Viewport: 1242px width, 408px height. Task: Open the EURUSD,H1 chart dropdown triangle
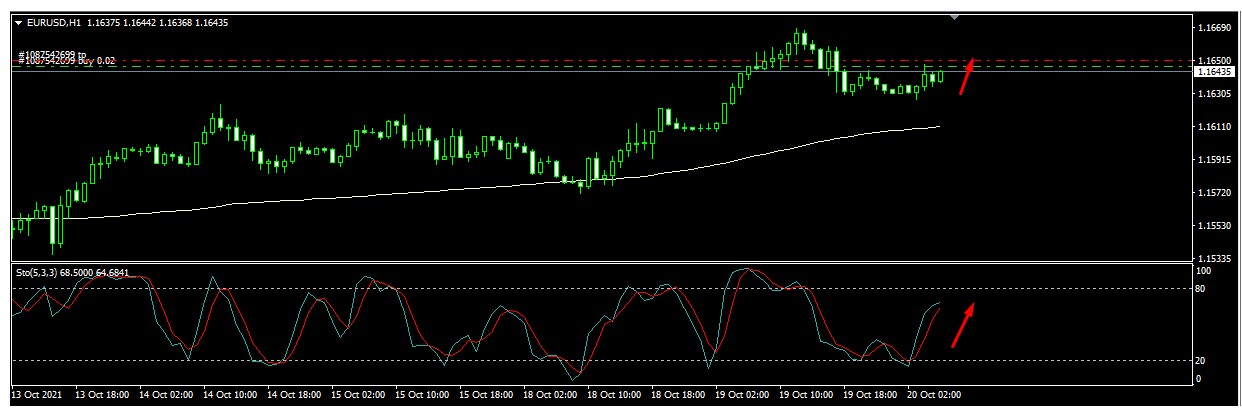(x=18, y=22)
